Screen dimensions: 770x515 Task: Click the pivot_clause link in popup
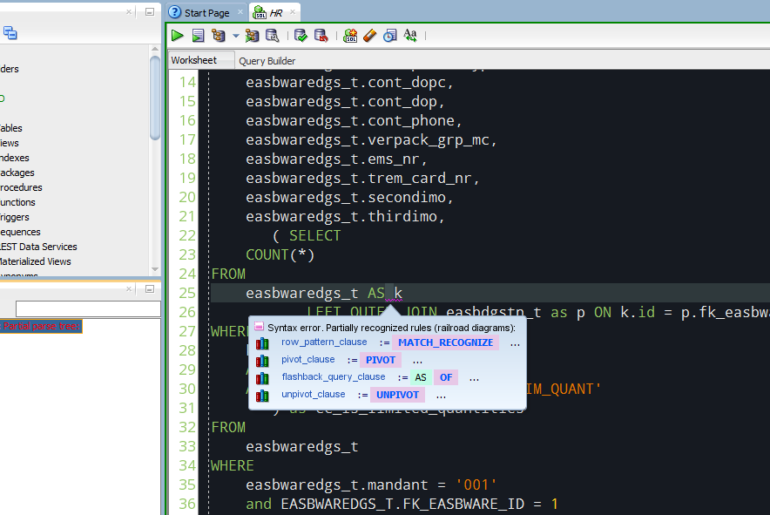click(x=307, y=359)
